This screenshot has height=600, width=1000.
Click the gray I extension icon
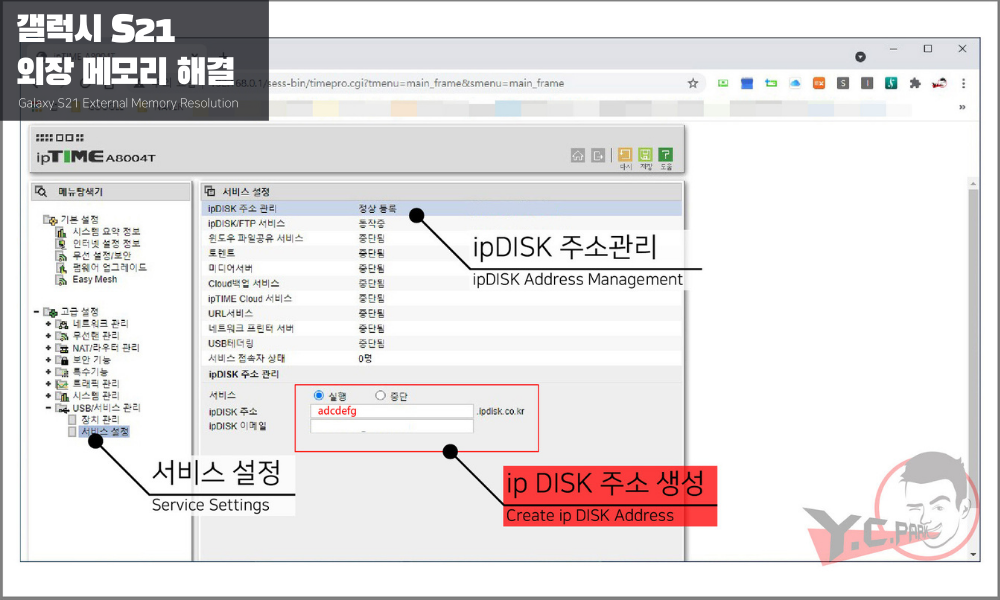pyautogui.click(x=867, y=83)
